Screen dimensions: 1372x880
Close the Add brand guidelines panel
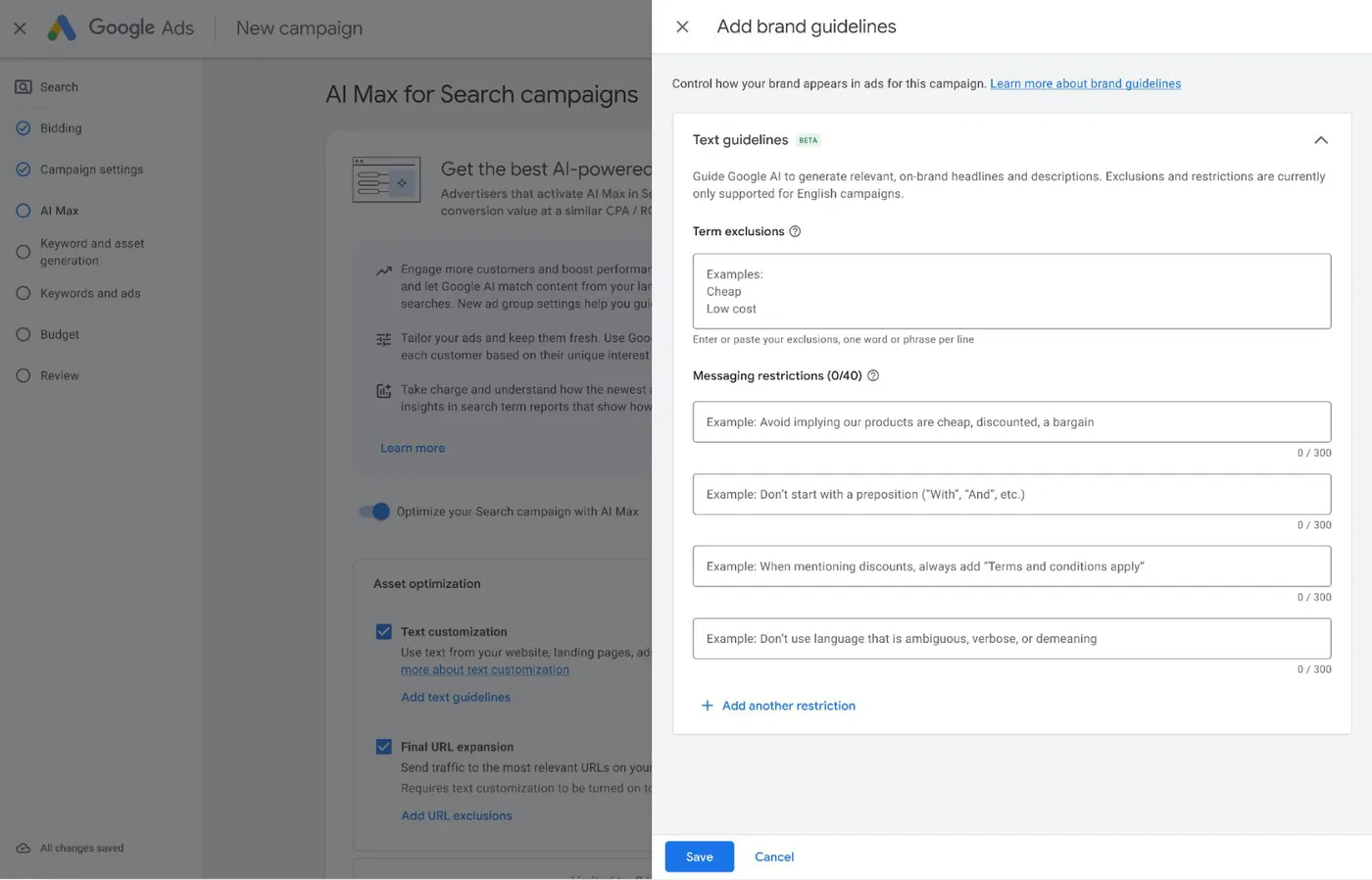click(682, 26)
